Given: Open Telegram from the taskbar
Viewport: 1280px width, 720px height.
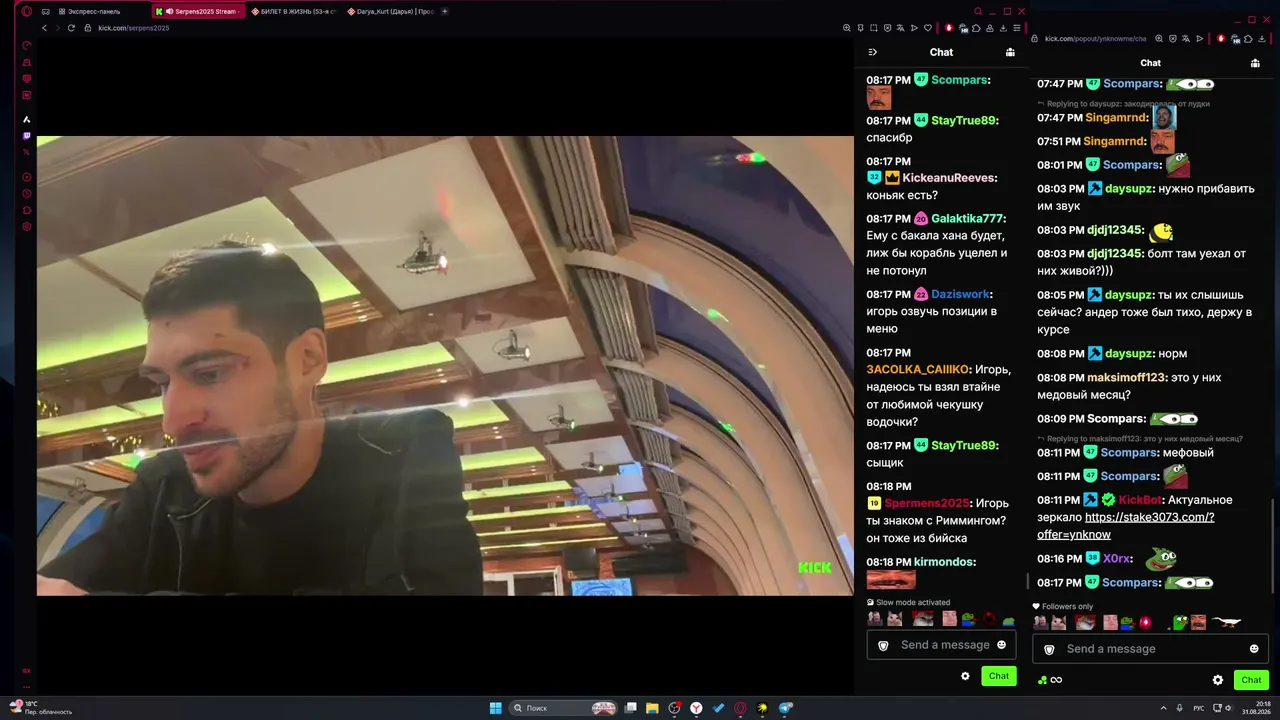Looking at the screenshot, I should click(x=786, y=708).
